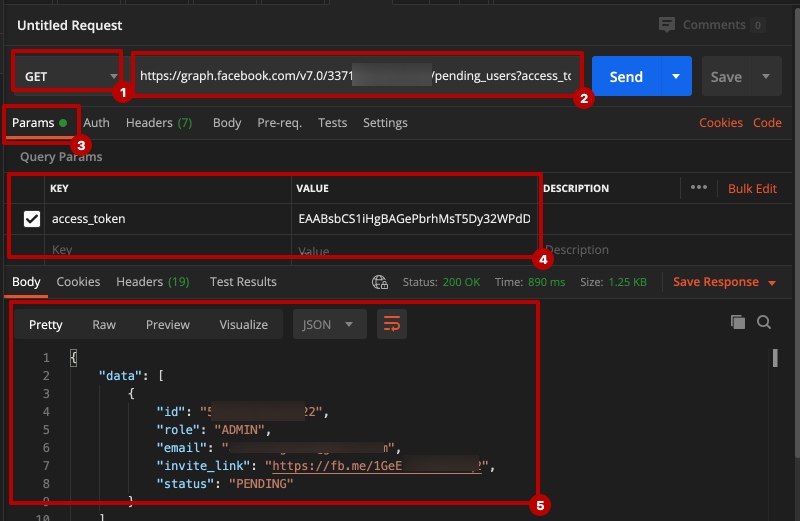Open the Cookies link at right
800x521 pixels.
[720, 123]
